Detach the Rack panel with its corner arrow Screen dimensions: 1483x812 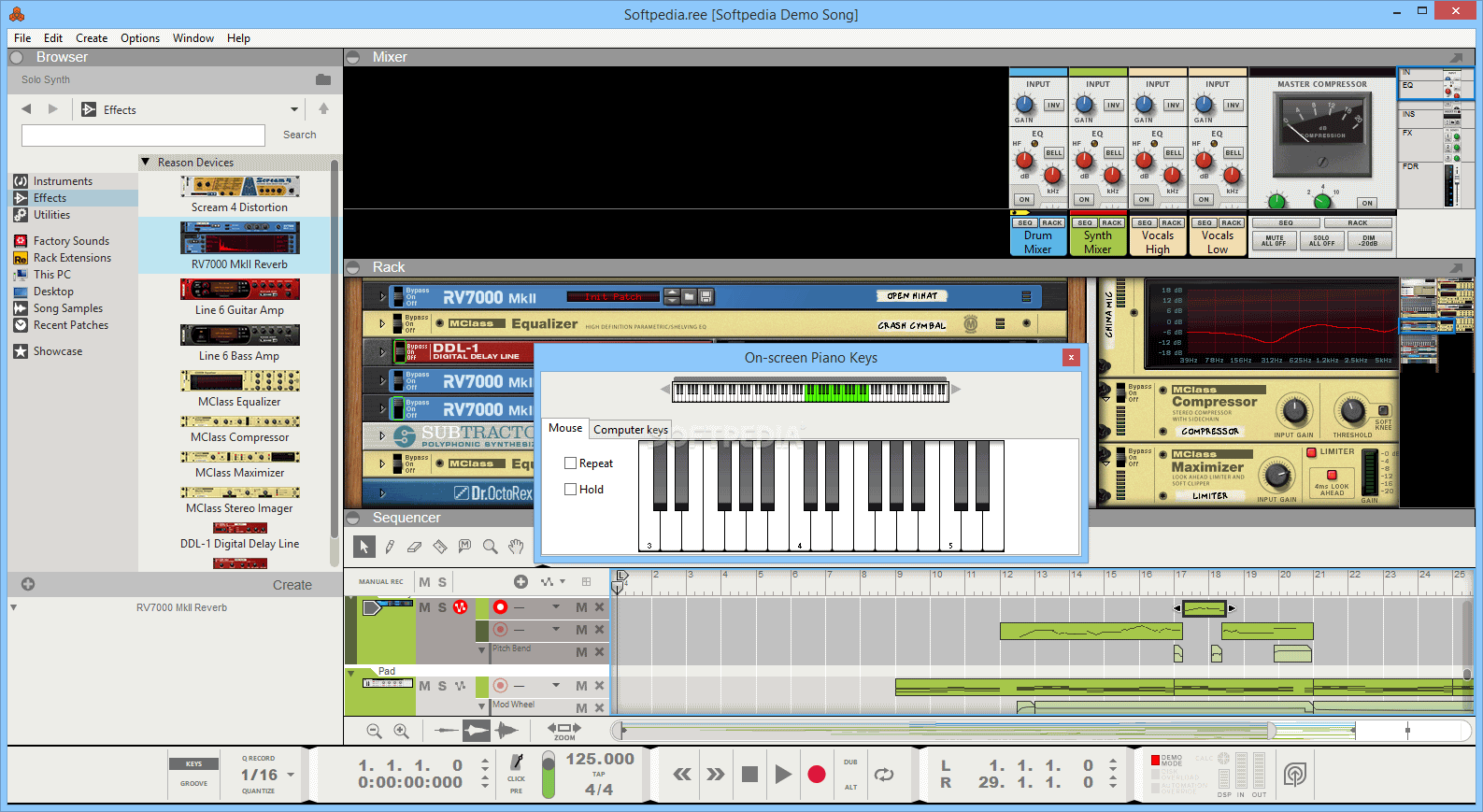click(1456, 267)
